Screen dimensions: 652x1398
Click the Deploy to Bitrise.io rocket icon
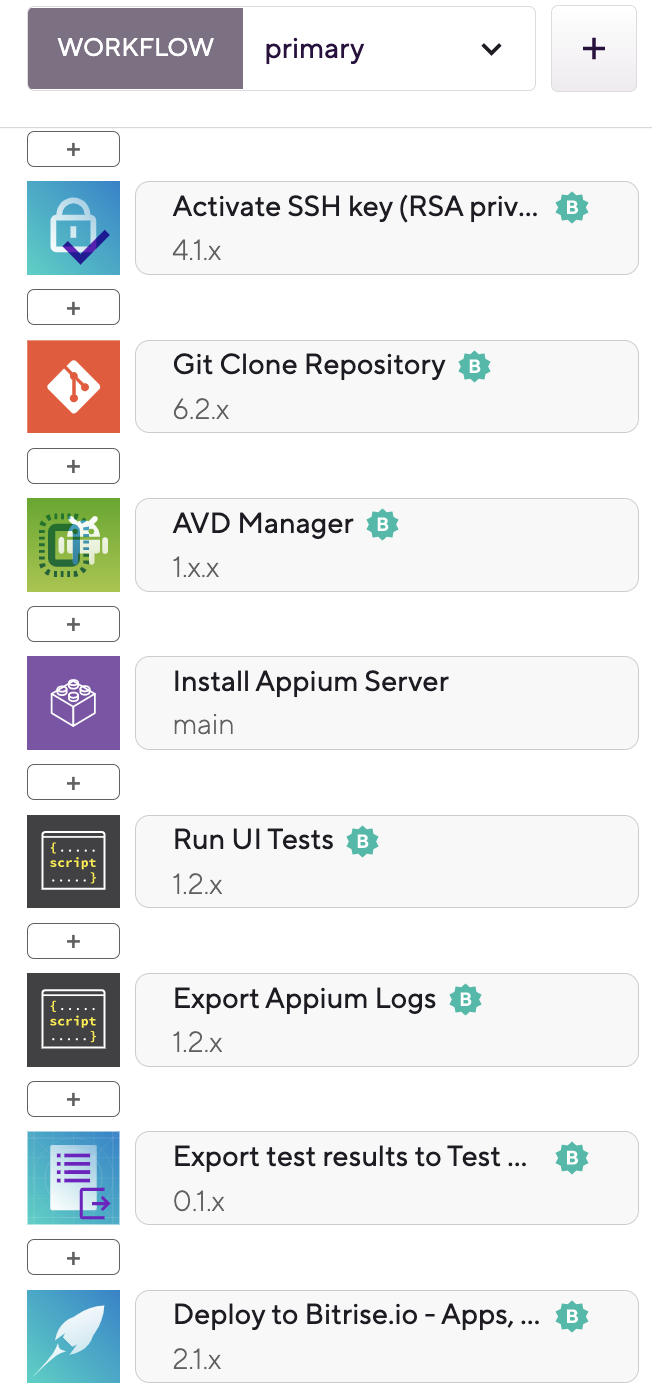(73, 1337)
